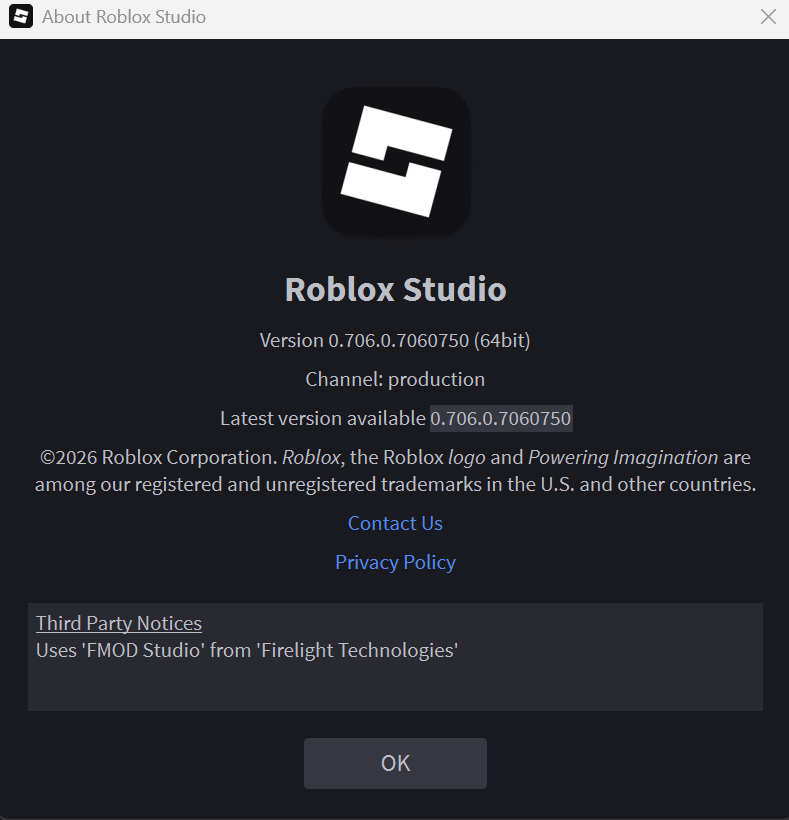Click the registered and unregistered trademarks line
This screenshot has width=789, height=820.
(x=395, y=484)
